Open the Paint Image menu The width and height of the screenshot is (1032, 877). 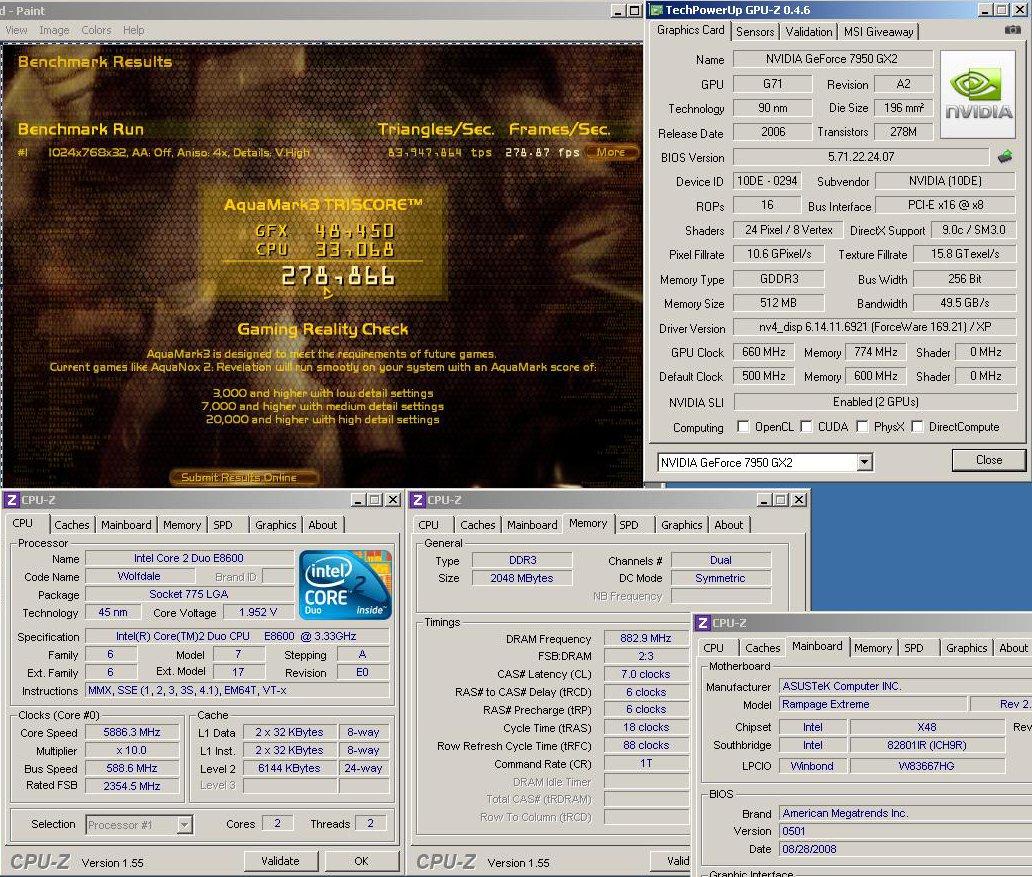[55, 30]
